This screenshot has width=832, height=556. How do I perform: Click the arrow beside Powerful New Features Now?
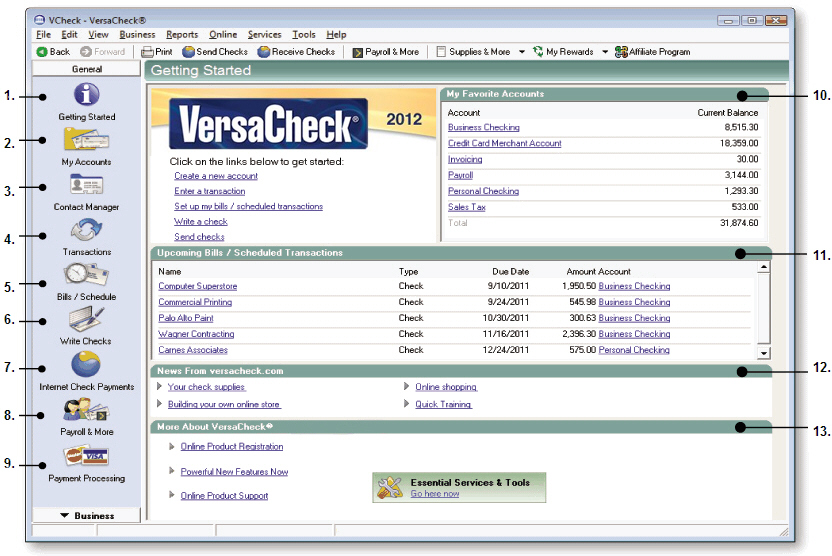pos(171,471)
